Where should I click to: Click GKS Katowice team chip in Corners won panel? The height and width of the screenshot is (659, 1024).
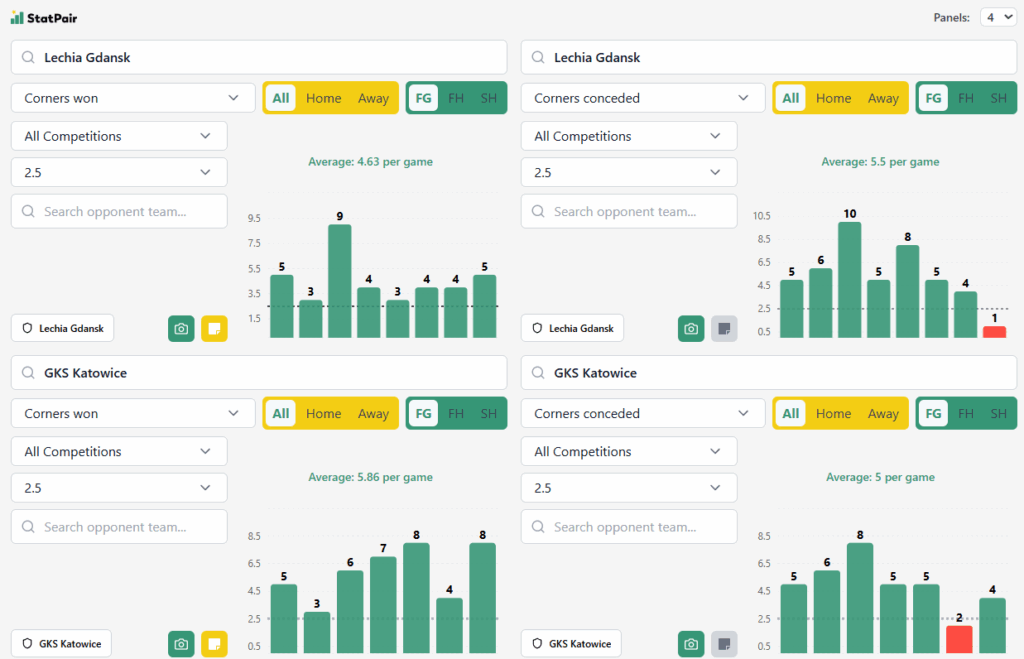coord(61,643)
